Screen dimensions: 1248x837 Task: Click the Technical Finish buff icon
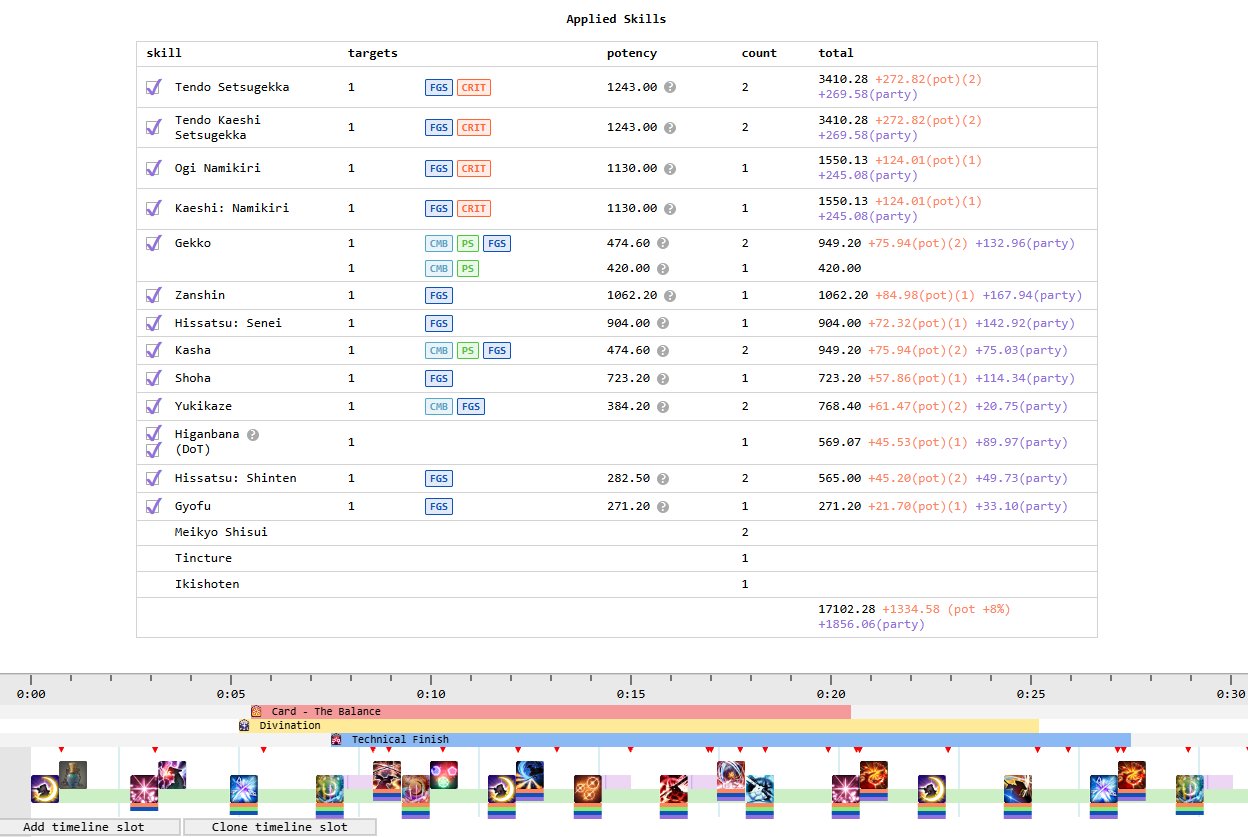pos(336,740)
